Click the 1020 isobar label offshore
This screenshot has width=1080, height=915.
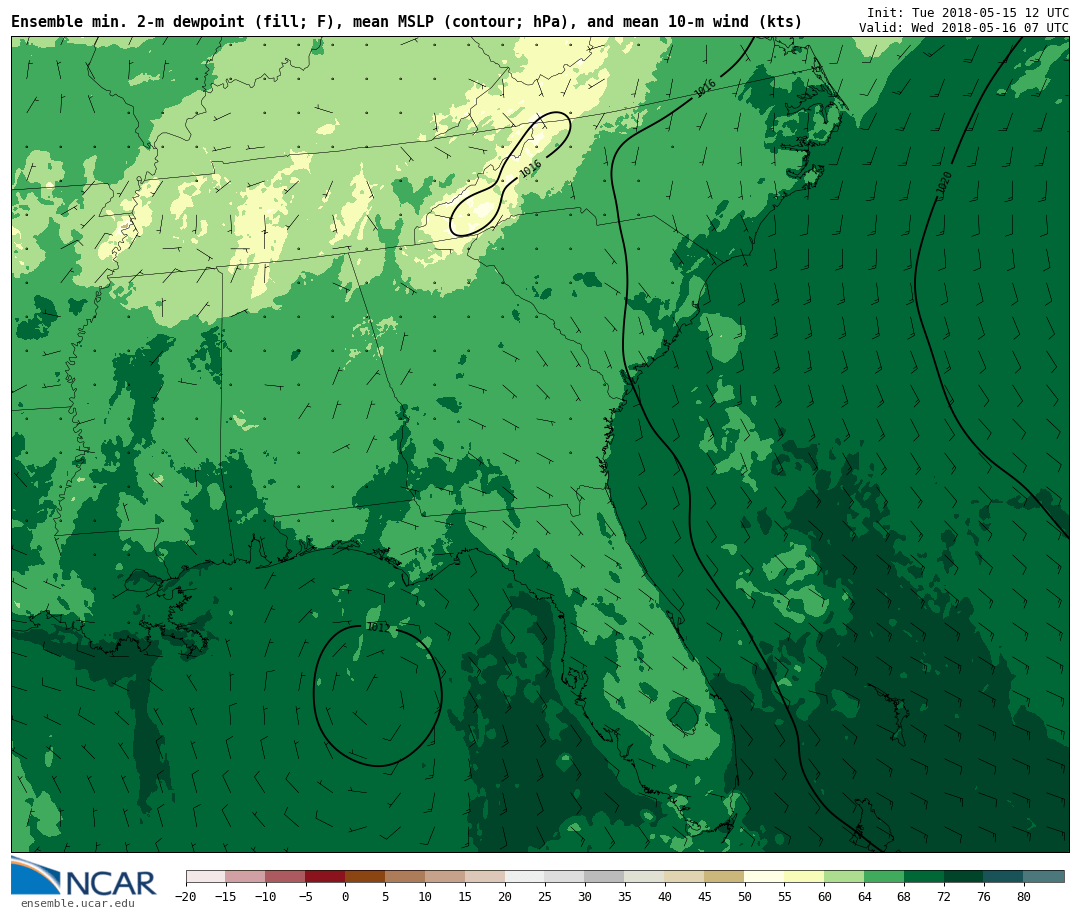coord(944,183)
